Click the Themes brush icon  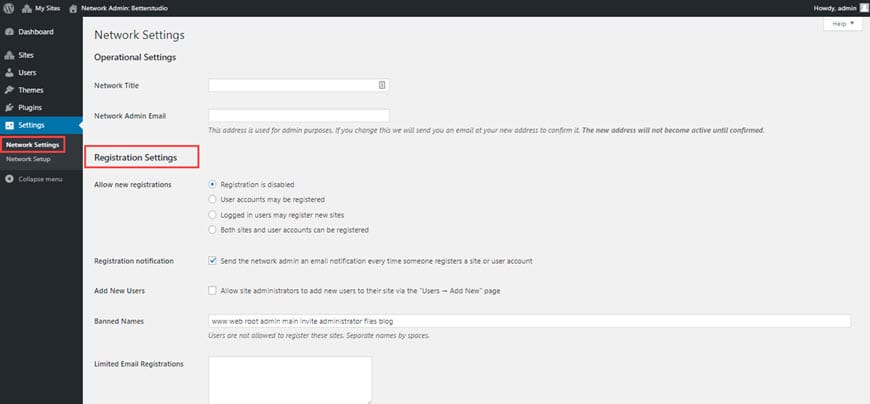(9, 90)
